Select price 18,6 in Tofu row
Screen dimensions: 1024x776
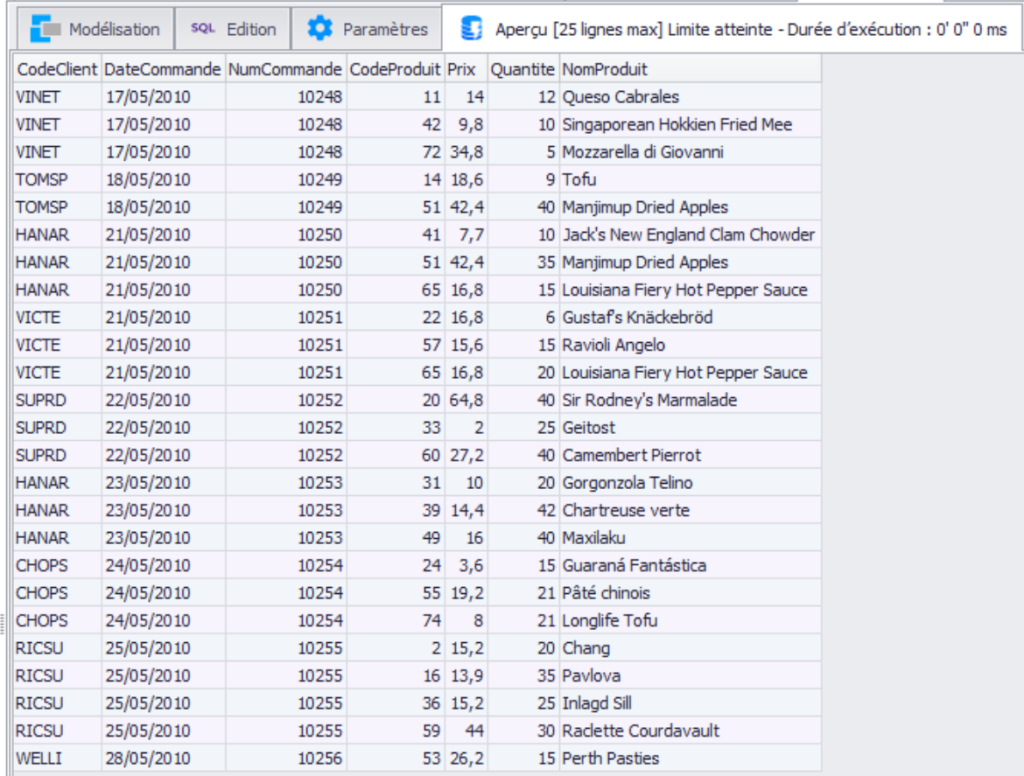point(466,179)
